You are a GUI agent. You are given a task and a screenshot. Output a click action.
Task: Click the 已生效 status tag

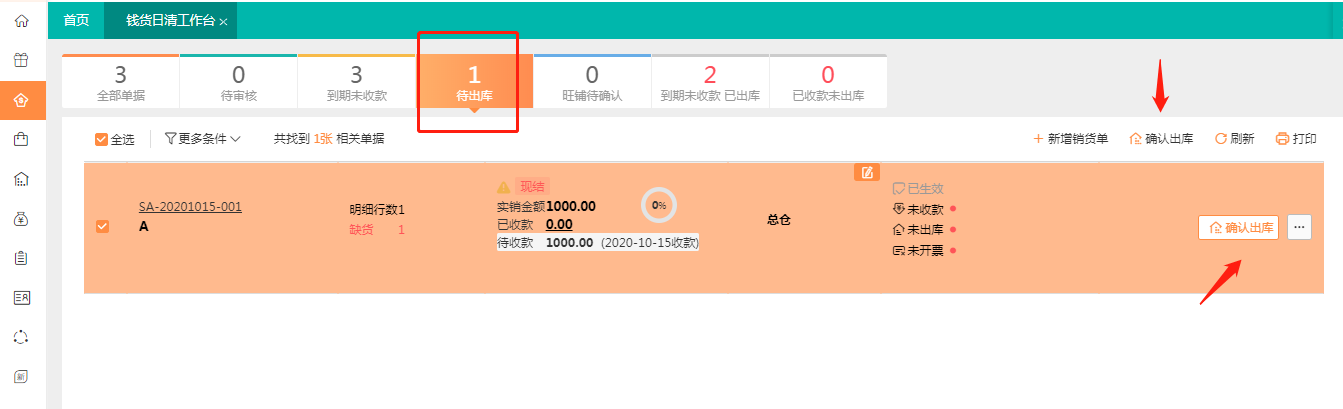coord(918,188)
